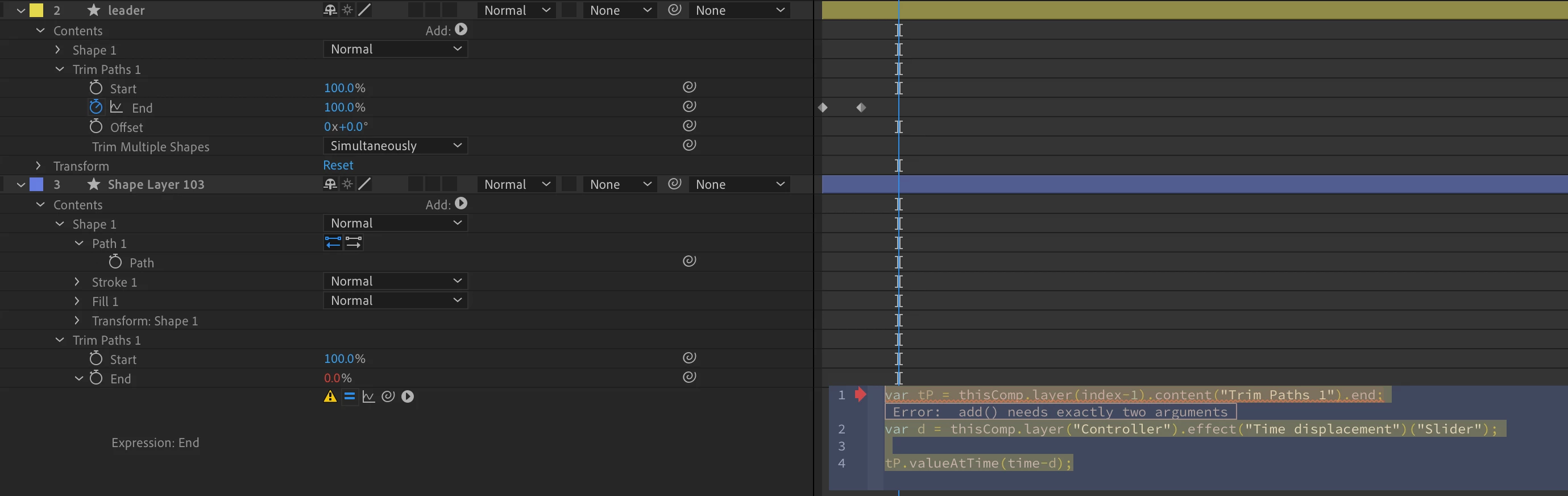The width and height of the screenshot is (1568, 496).
Task: Select the second End keyframe diamond
Action: 861,108
